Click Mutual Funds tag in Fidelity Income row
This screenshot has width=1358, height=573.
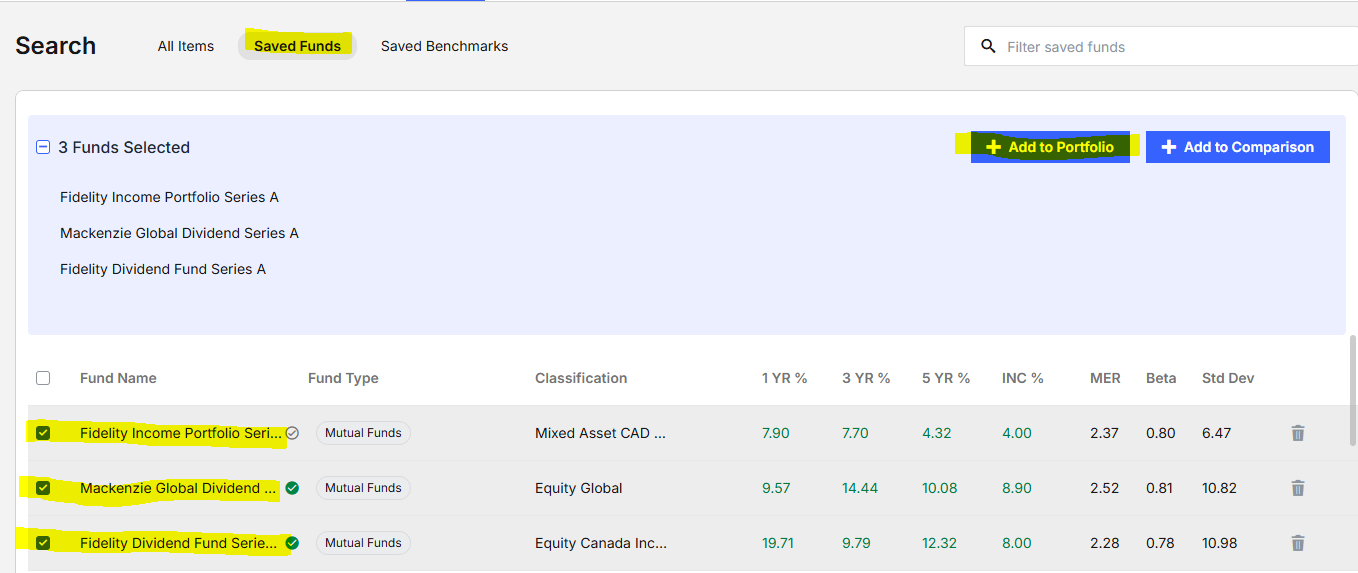tap(363, 433)
